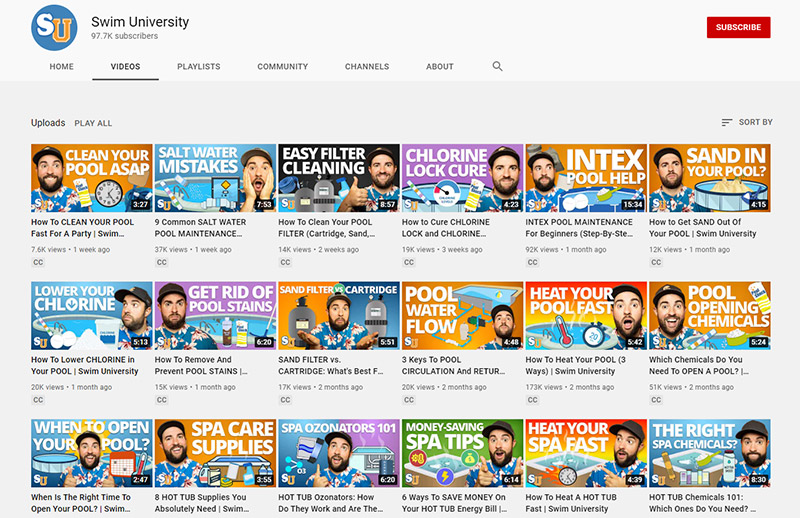The width and height of the screenshot is (800, 518).
Task: Open title How To Remove And Prevent POOL STAINS
Action: click(201, 365)
